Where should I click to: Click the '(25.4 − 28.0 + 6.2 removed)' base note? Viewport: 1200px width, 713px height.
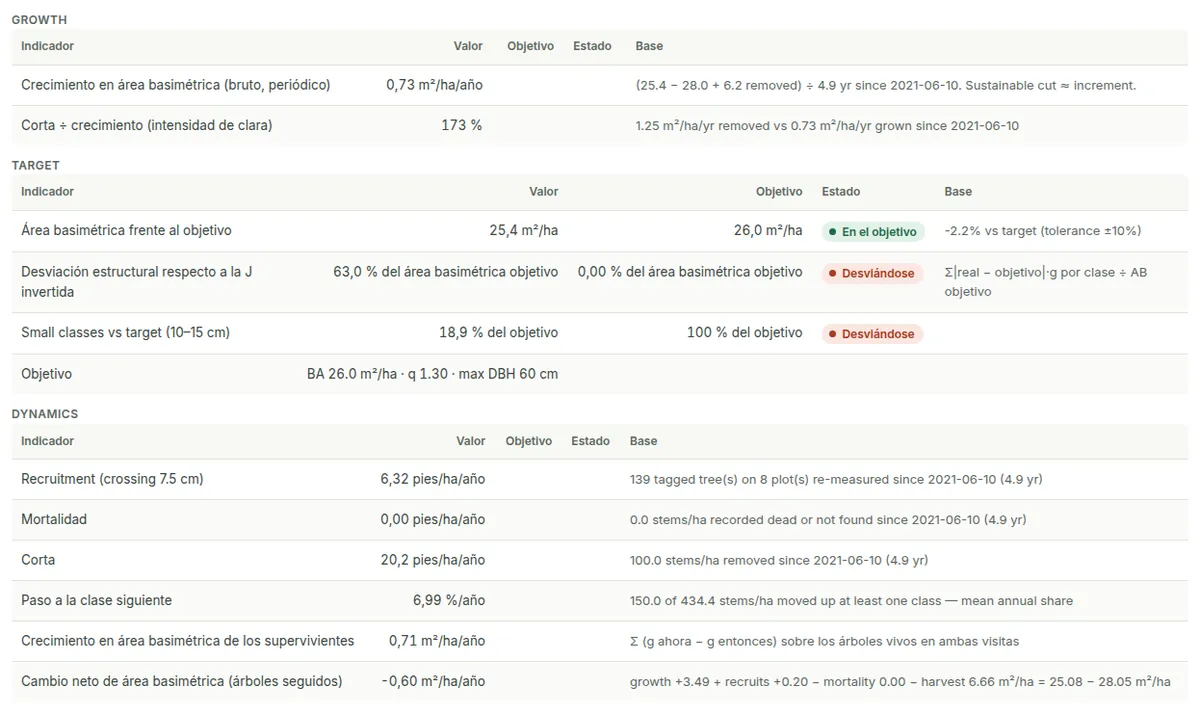(885, 86)
